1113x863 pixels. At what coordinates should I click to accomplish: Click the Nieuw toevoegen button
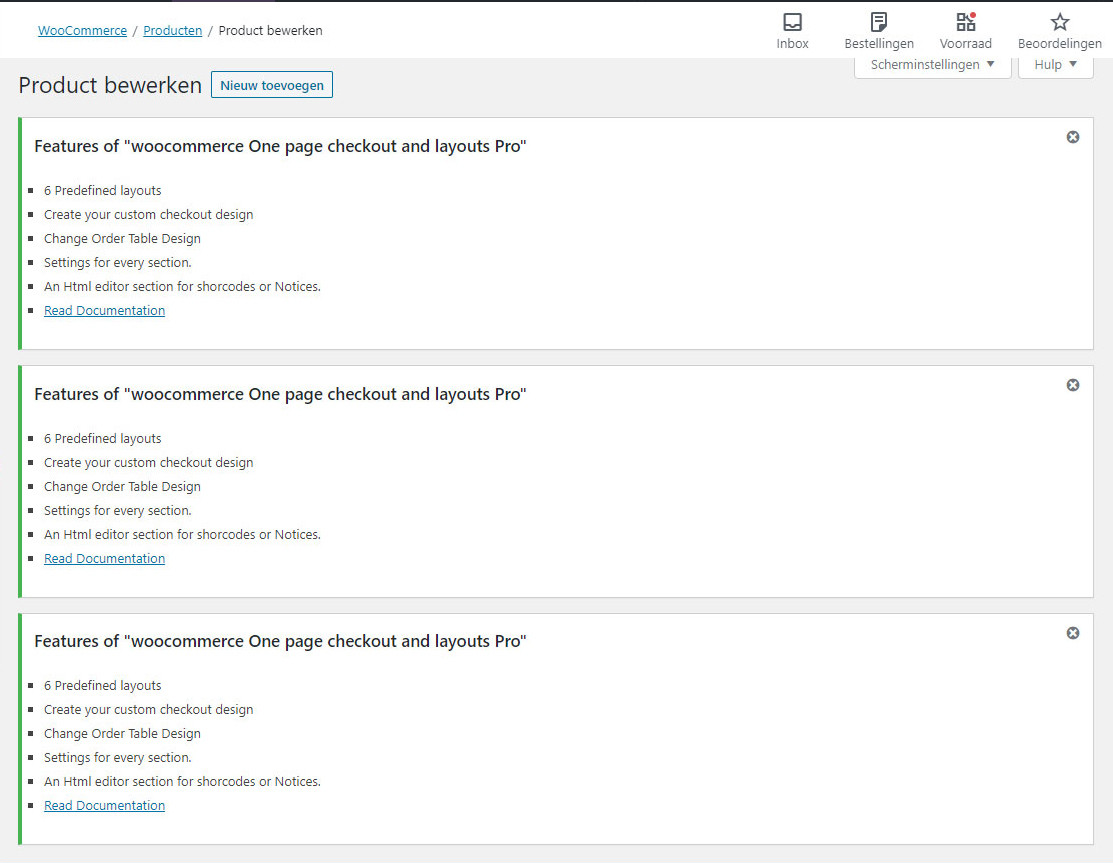(x=272, y=85)
